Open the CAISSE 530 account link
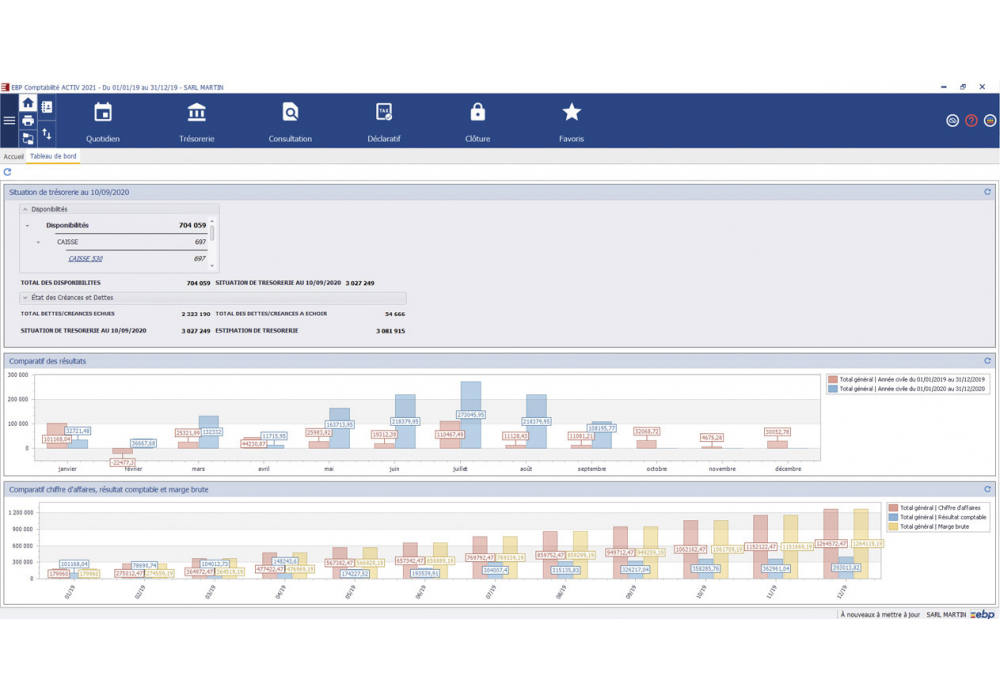 pyautogui.click(x=85, y=259)
